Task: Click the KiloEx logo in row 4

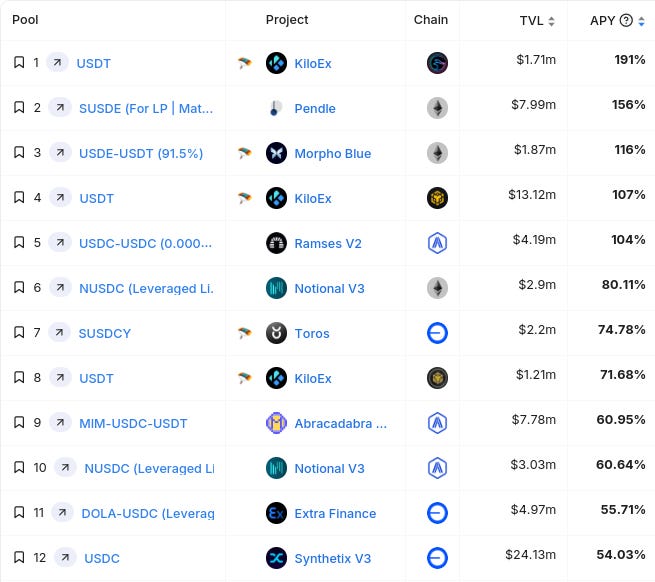Action: pos(276,198)
